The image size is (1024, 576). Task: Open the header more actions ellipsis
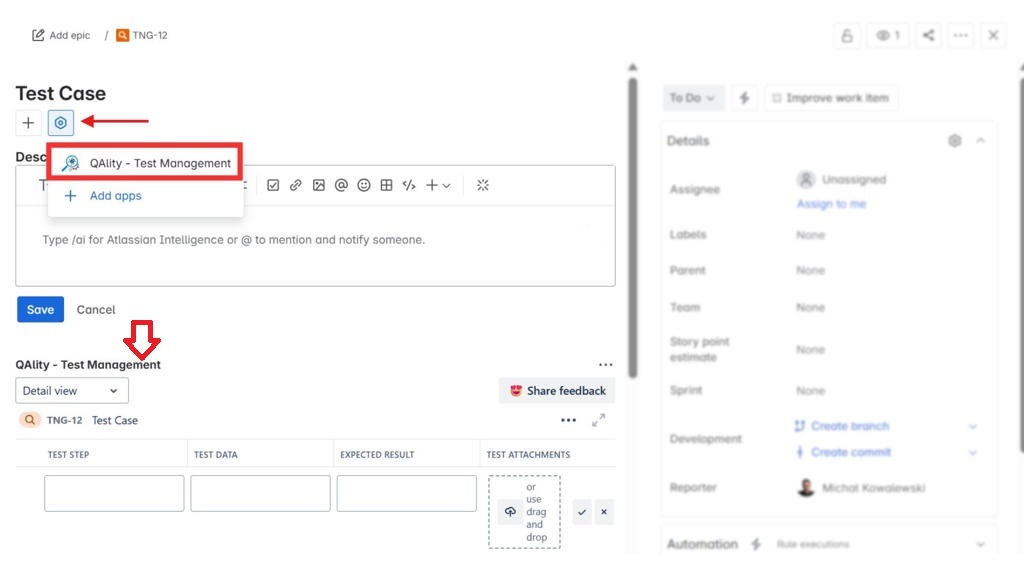pos(961,35)
